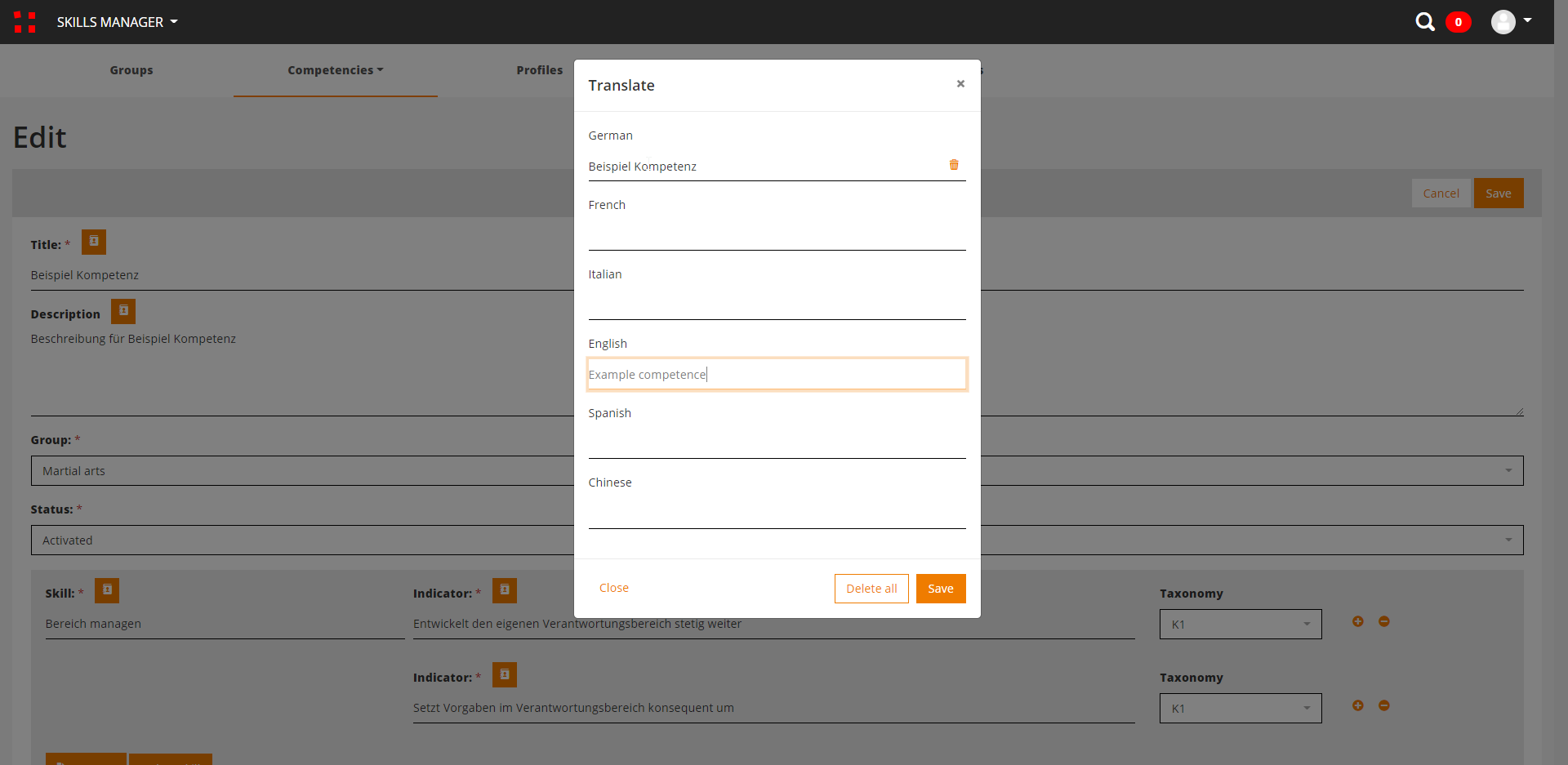The width and height of the screenshot is (1568, 765).
Task: Open the second Taxonomy K1 dropdown
Action: [x=1240, y=709]
